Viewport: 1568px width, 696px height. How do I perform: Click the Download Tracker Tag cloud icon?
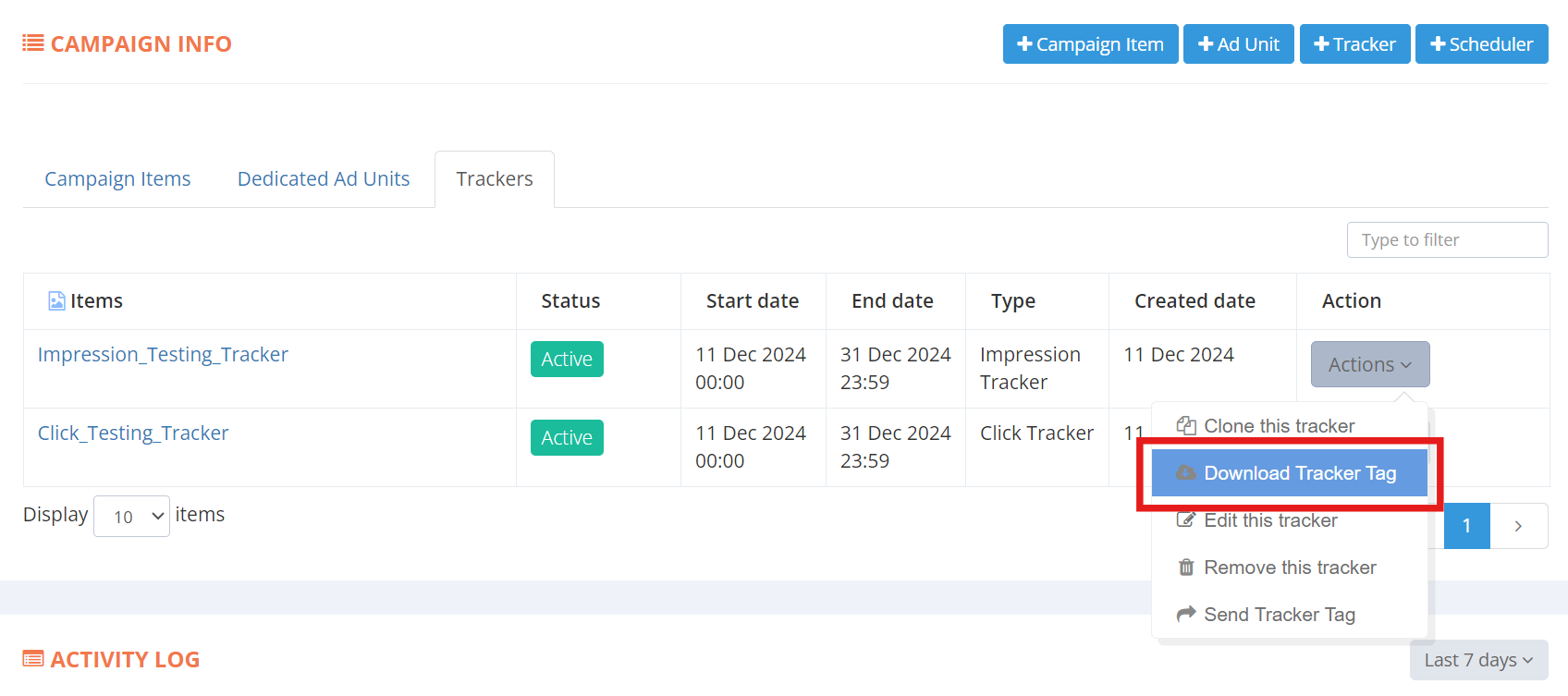(x=1186, y=473)
